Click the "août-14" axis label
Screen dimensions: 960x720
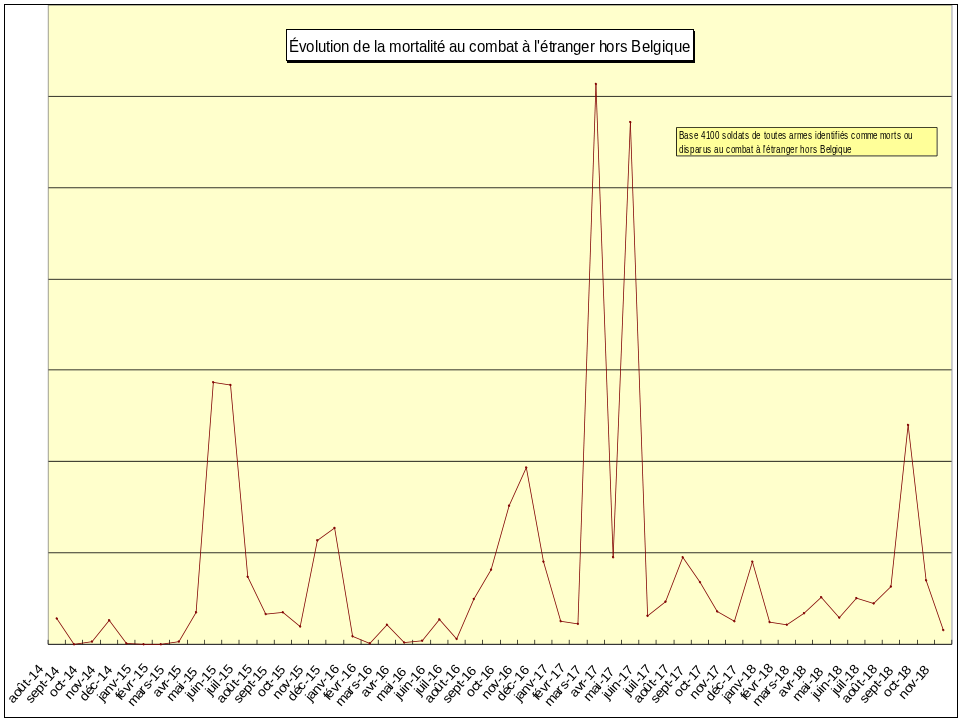click(28, 683)
